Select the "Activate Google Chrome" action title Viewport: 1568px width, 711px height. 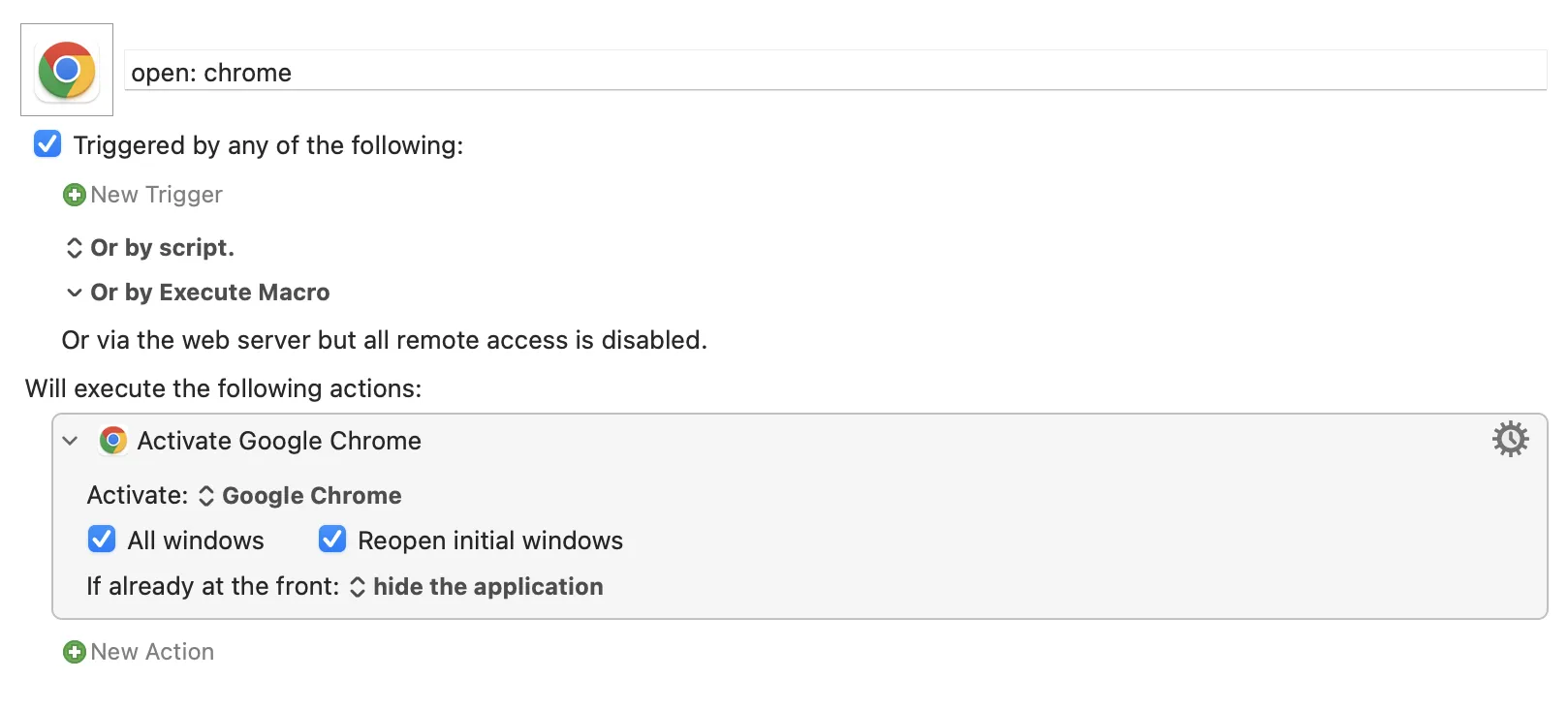(279, 441)
